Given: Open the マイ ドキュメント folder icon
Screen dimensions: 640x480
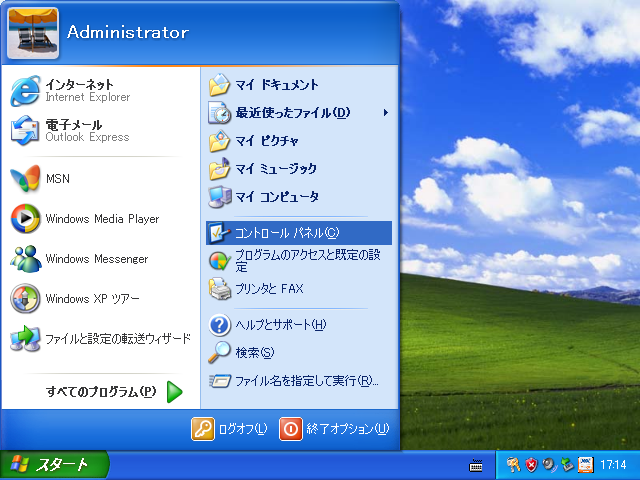Looking at the screenshot, I should pos(220,85).
